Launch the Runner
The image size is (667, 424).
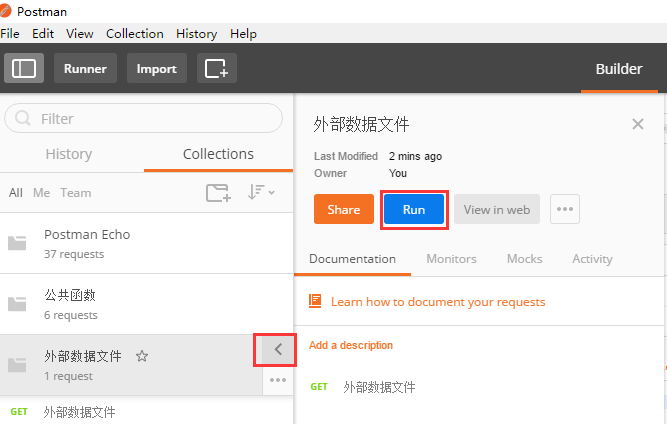[85, 68]
